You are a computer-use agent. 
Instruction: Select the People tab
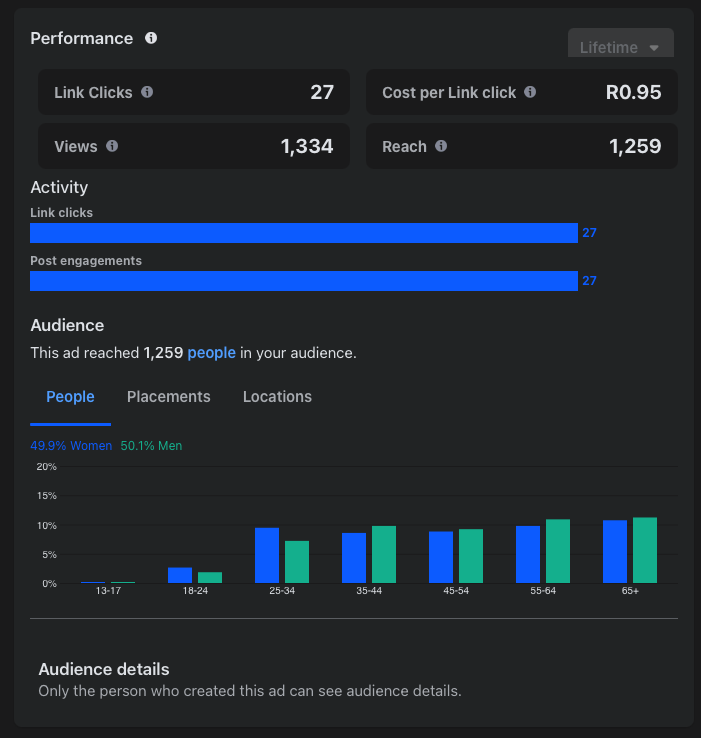point(70,397)
